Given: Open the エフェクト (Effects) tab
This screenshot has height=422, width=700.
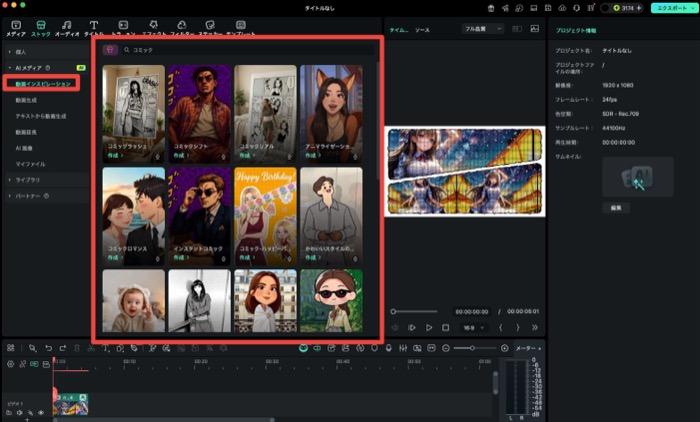Looking at the screenshot, I should (154, 28).
